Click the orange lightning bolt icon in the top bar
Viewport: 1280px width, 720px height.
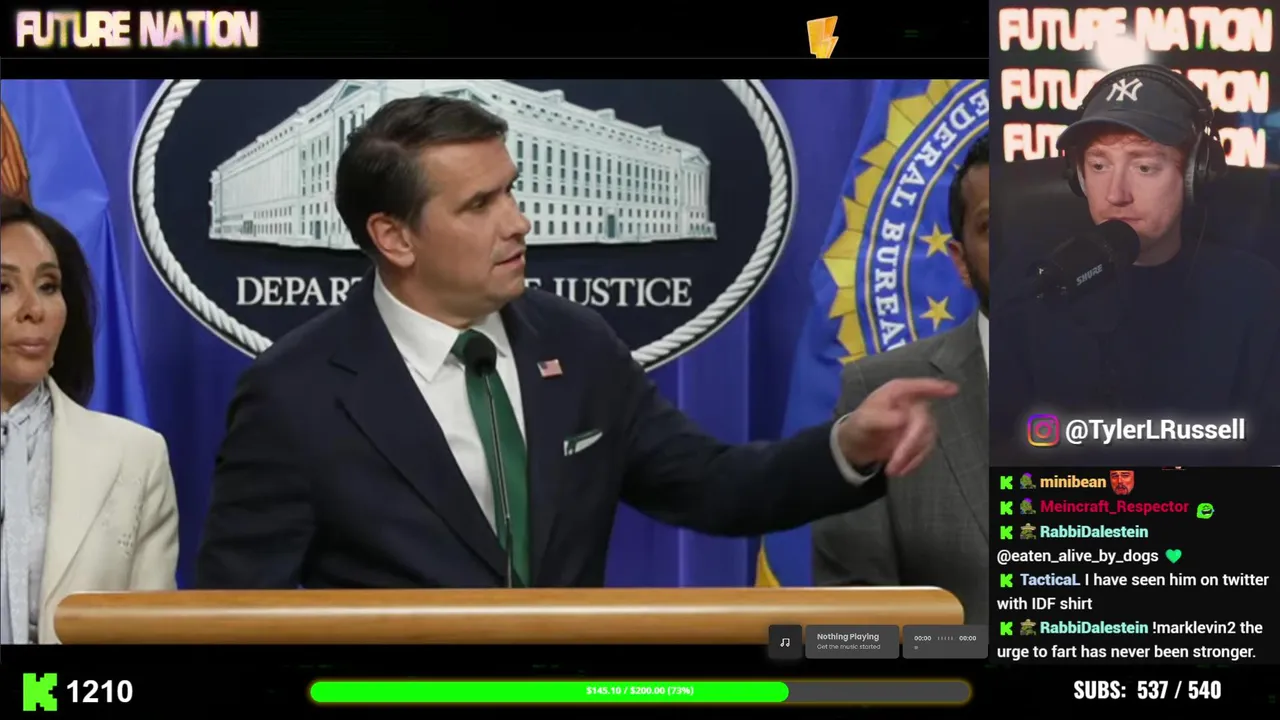pos(822,37)
